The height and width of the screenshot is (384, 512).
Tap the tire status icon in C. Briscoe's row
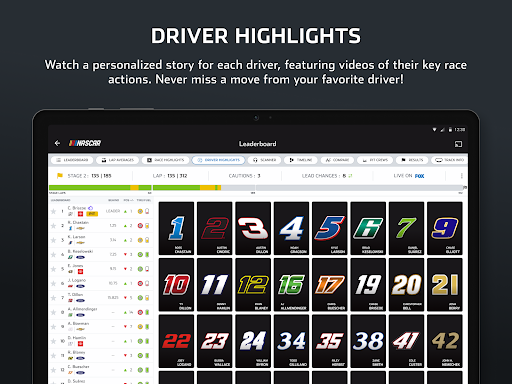(x=140, y=211)
